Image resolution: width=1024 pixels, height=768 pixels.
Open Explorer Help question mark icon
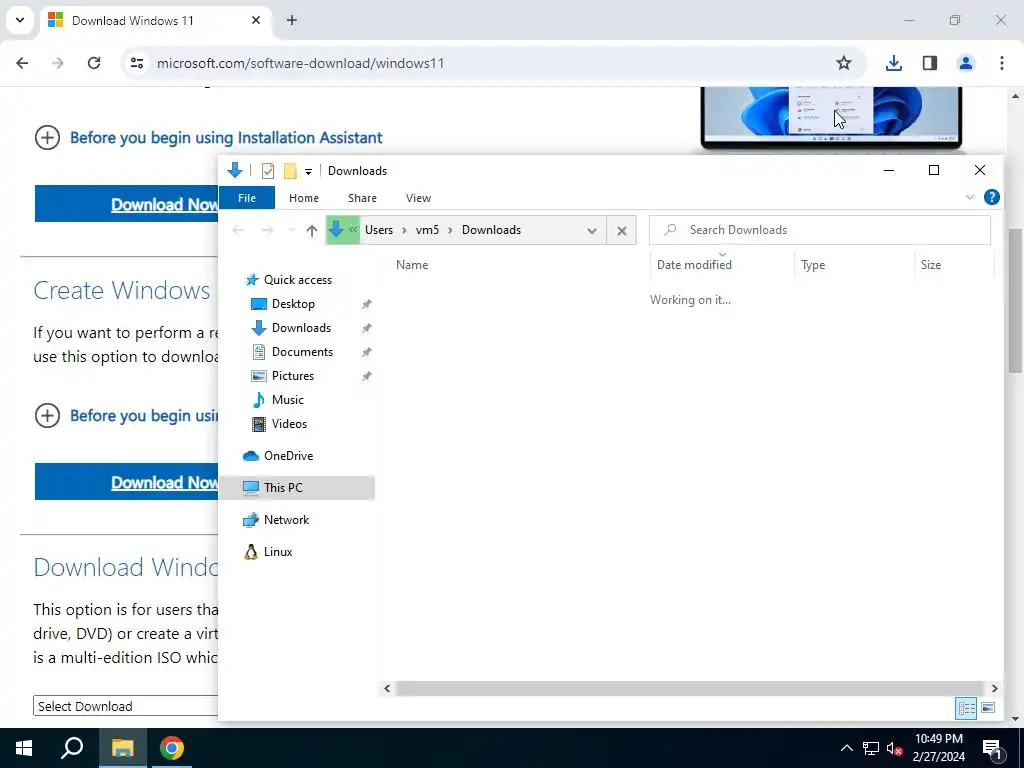point(991,197)
